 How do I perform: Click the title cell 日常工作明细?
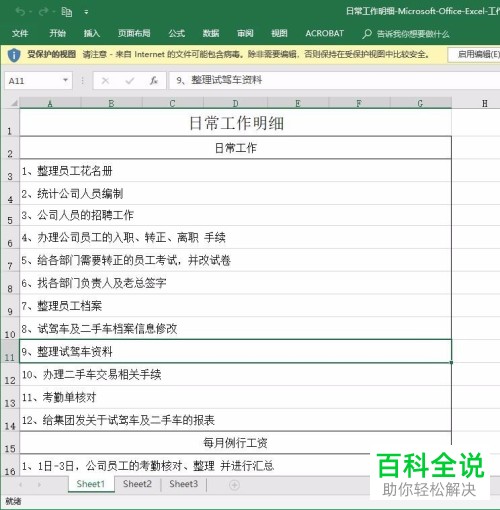pyautogui.click(x=235, y=123)
